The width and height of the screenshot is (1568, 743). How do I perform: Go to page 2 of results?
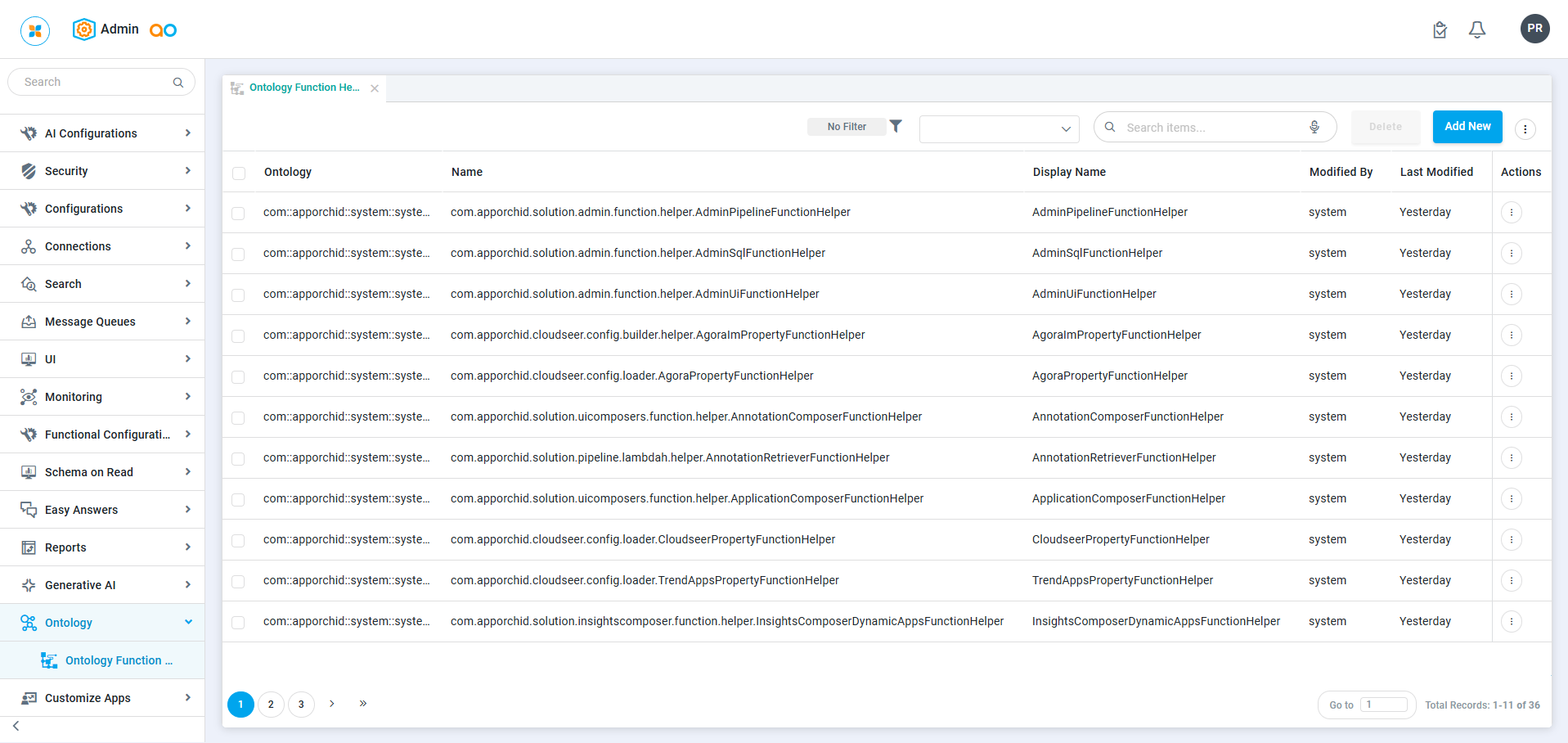pos(271,705)
